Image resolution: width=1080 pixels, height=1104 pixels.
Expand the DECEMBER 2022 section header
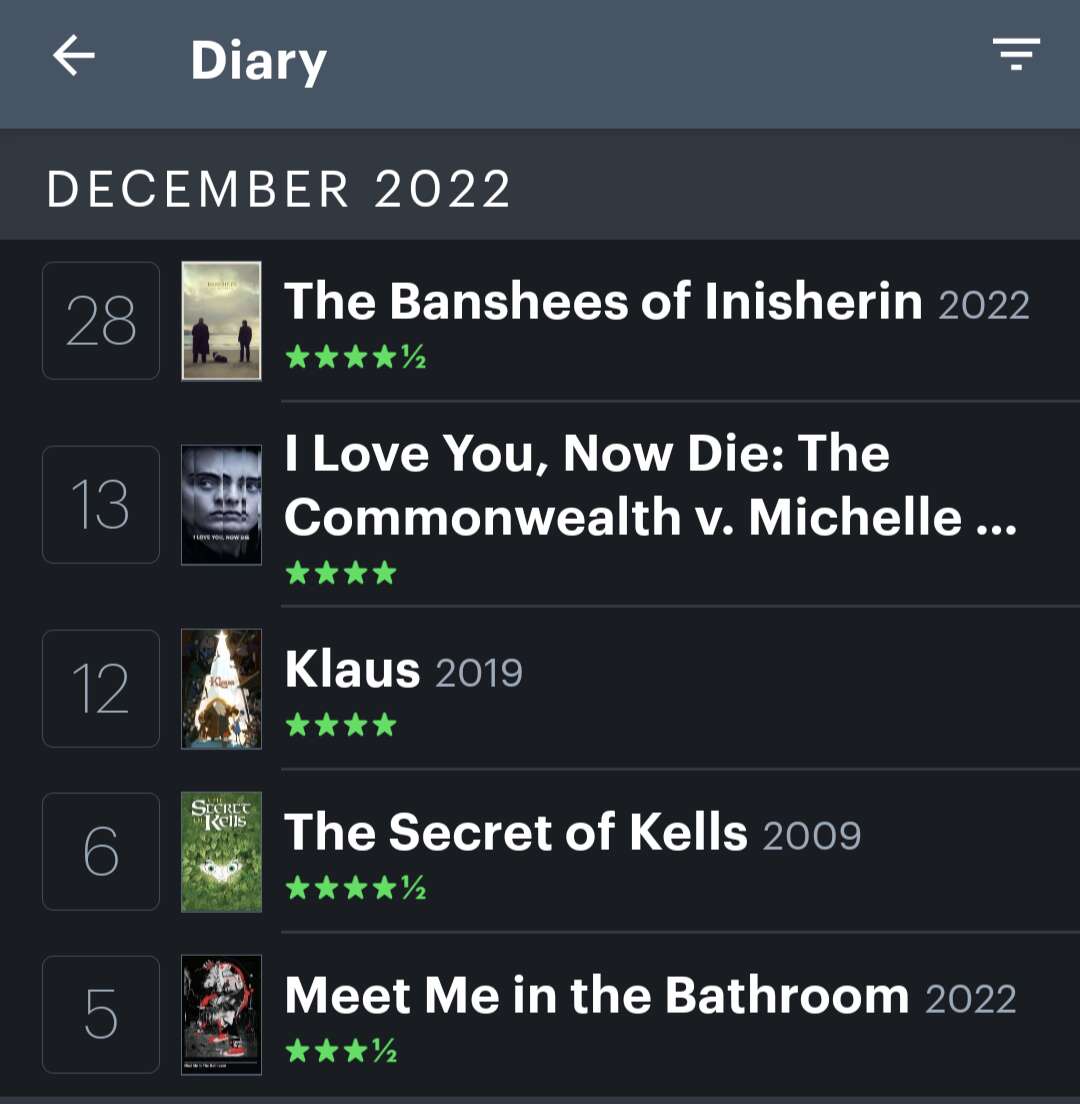[x=280, y=188]
